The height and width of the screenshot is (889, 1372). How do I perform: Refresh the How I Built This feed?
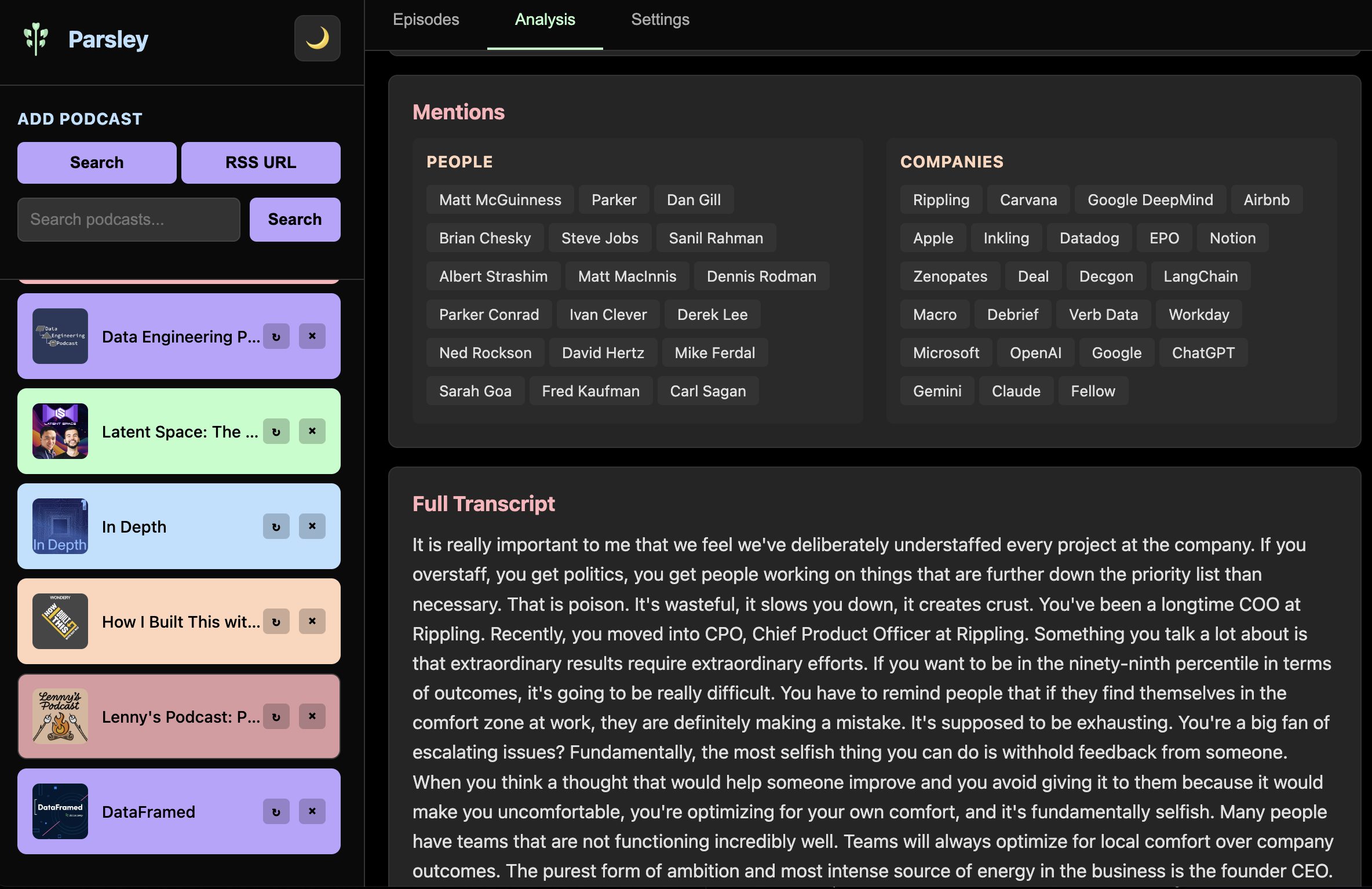[276, 621]
